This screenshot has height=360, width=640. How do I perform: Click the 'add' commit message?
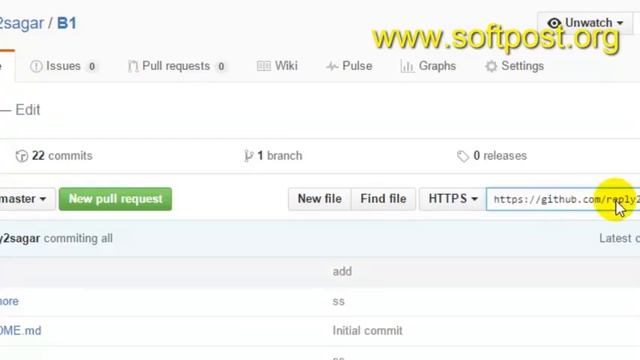tap(342, 271)
